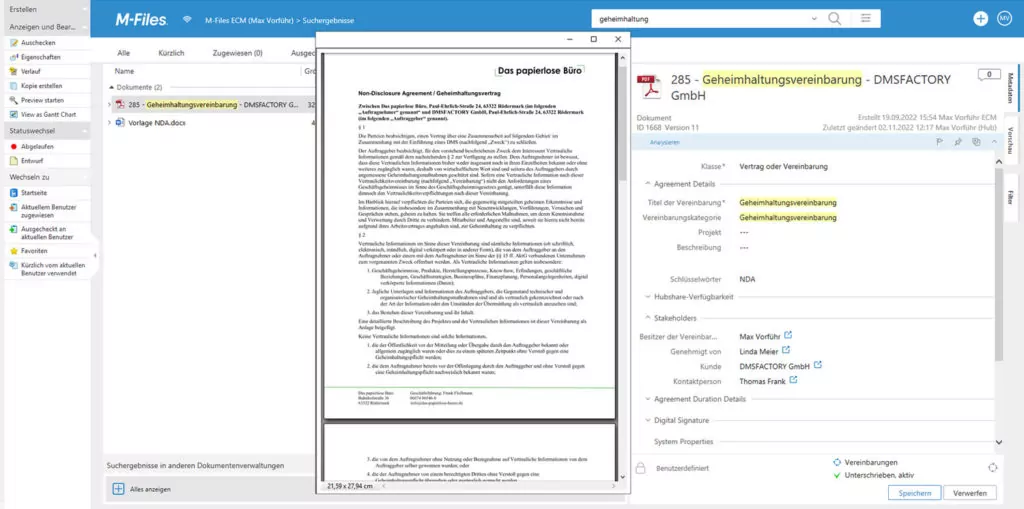Click Kopie erstellen in the sidebar

42,86
